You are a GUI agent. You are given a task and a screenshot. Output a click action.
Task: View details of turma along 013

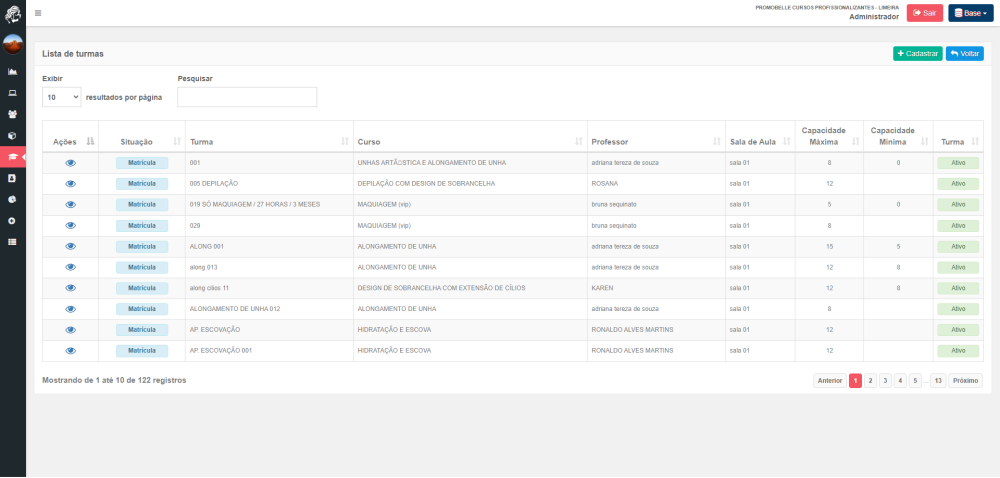pos(70,268)
